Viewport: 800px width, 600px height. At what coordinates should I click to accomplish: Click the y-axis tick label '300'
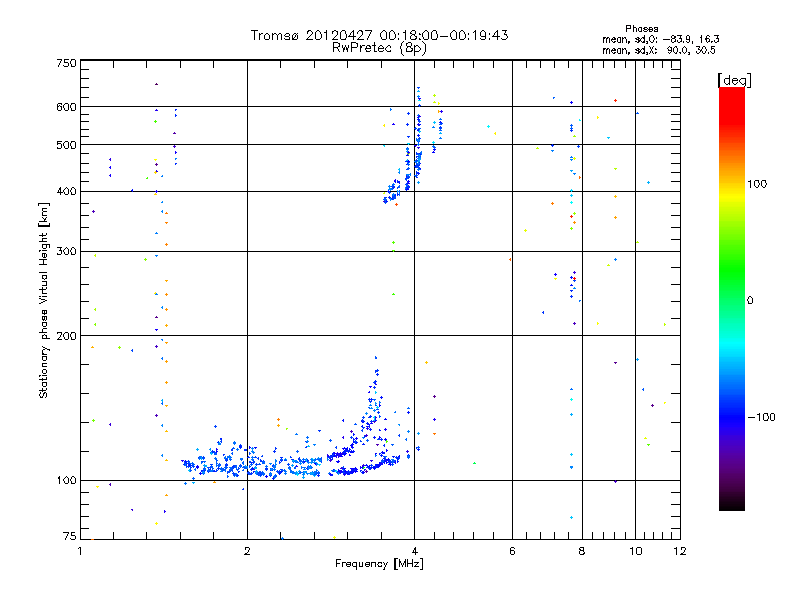tap(66, 251)
